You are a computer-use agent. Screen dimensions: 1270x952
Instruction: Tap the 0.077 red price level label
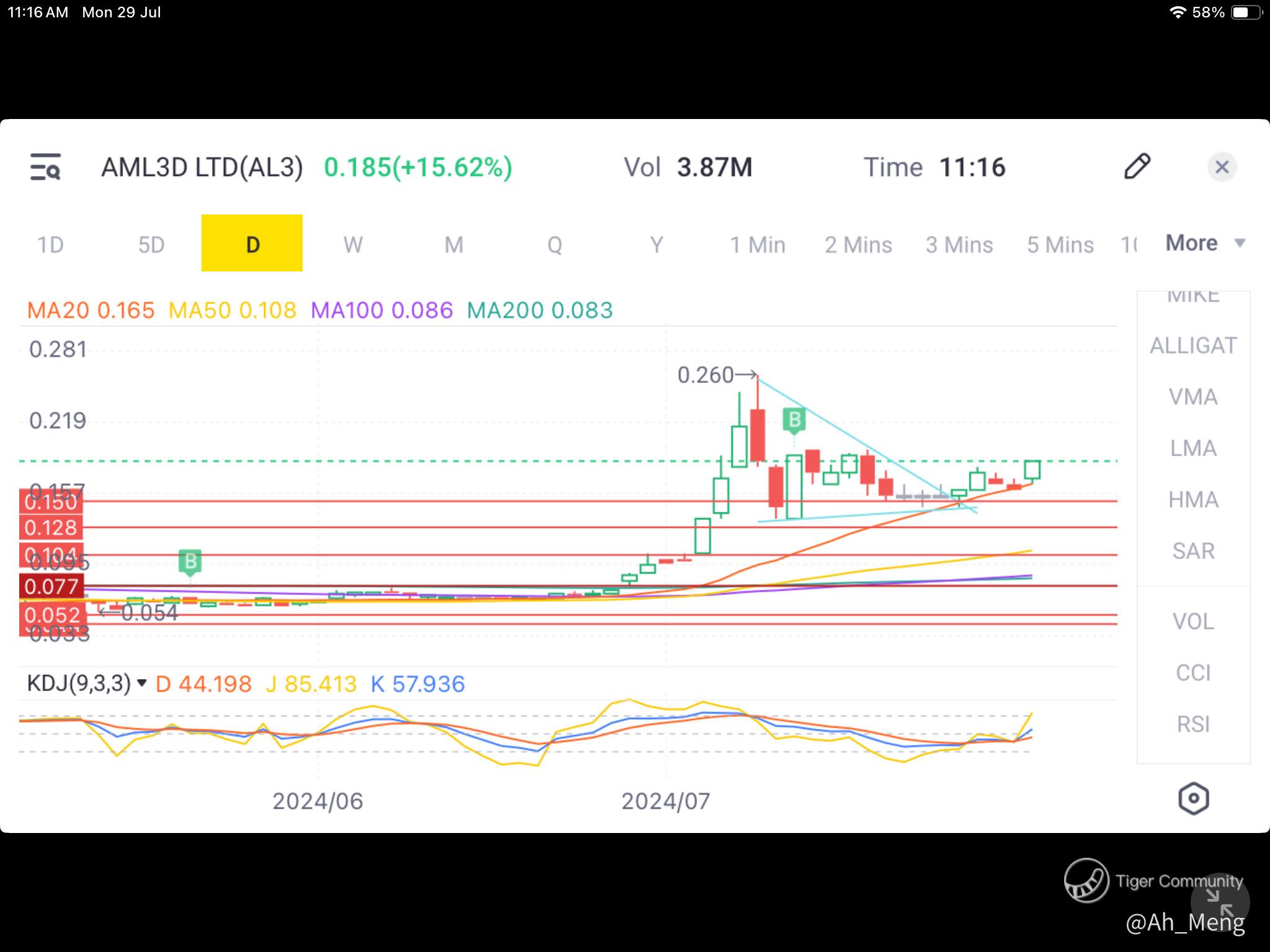[51, 586]
